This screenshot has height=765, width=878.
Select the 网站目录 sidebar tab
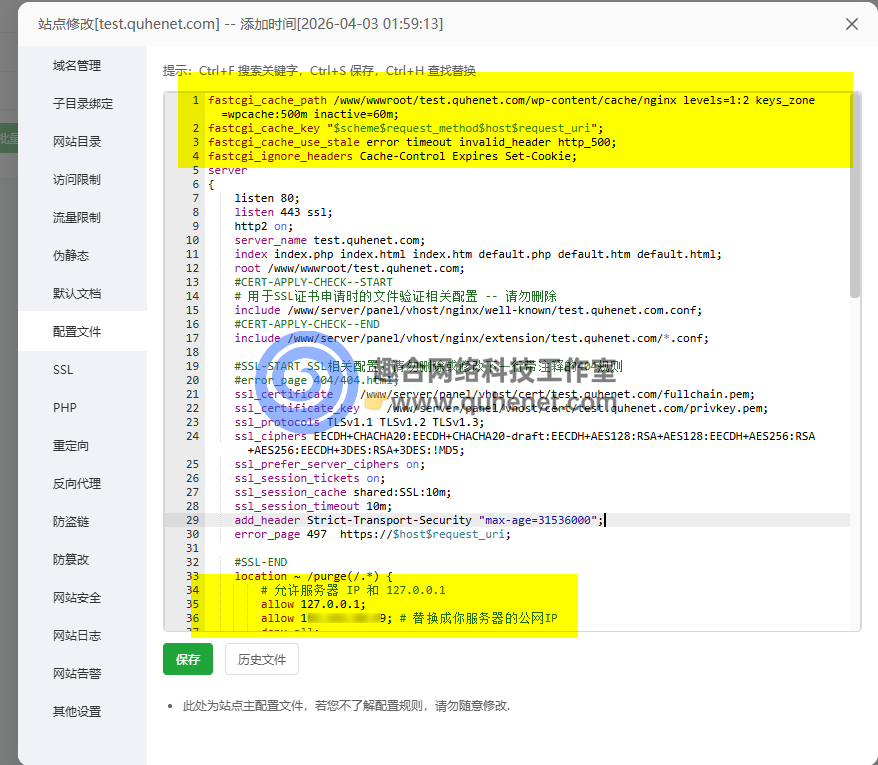pos(77,142)
